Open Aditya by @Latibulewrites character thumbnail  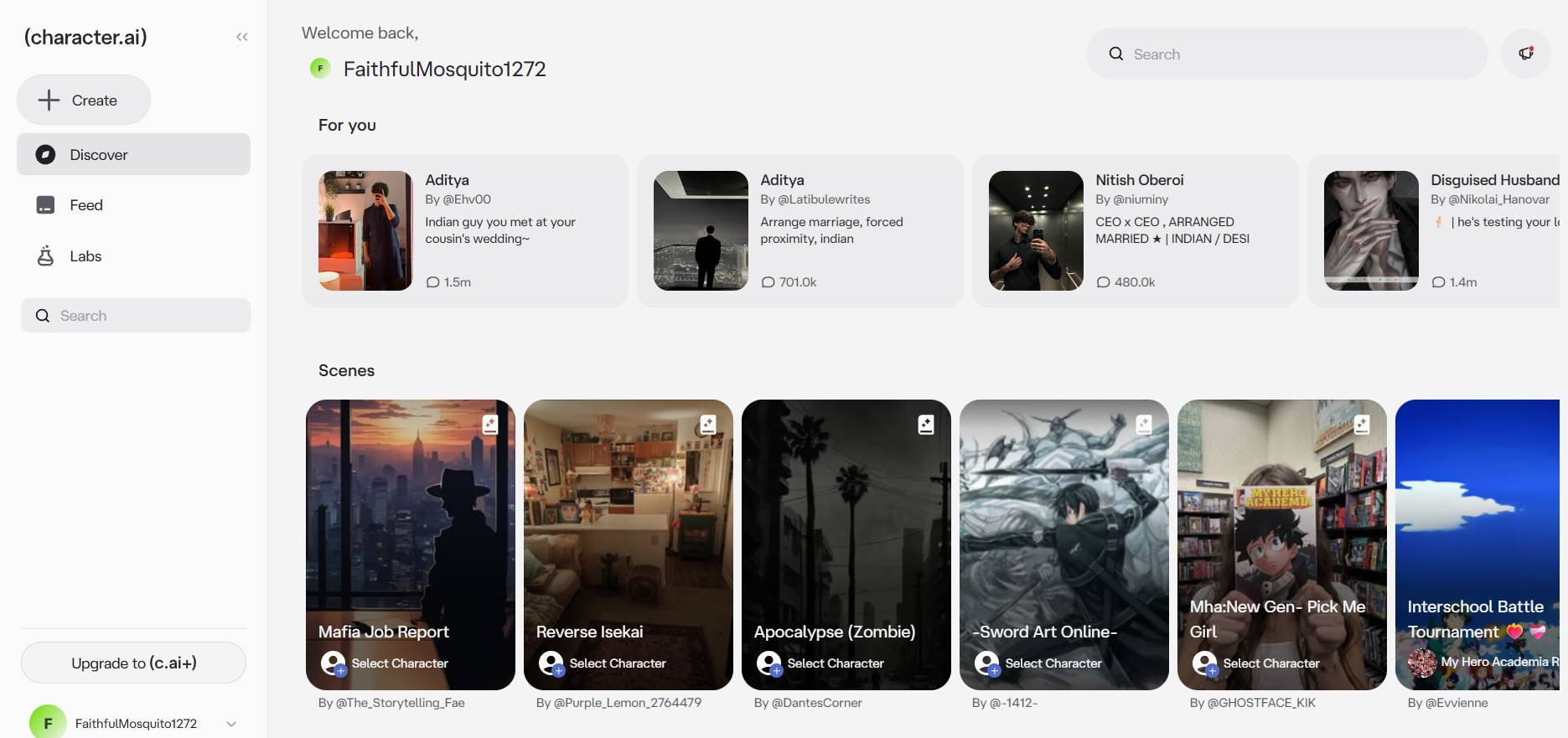(701, 230)
